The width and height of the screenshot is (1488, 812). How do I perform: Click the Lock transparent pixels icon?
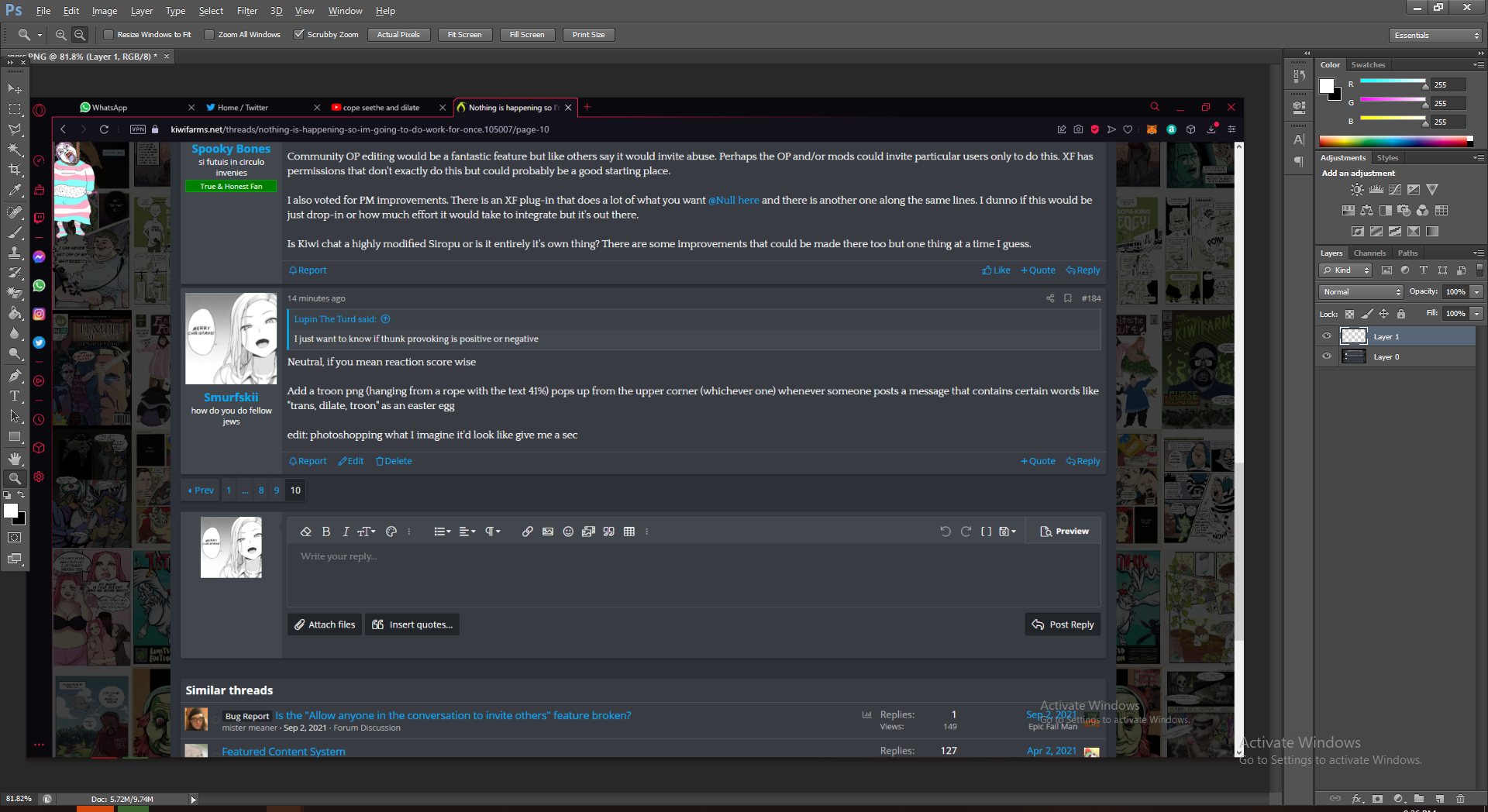point(1349,314)
